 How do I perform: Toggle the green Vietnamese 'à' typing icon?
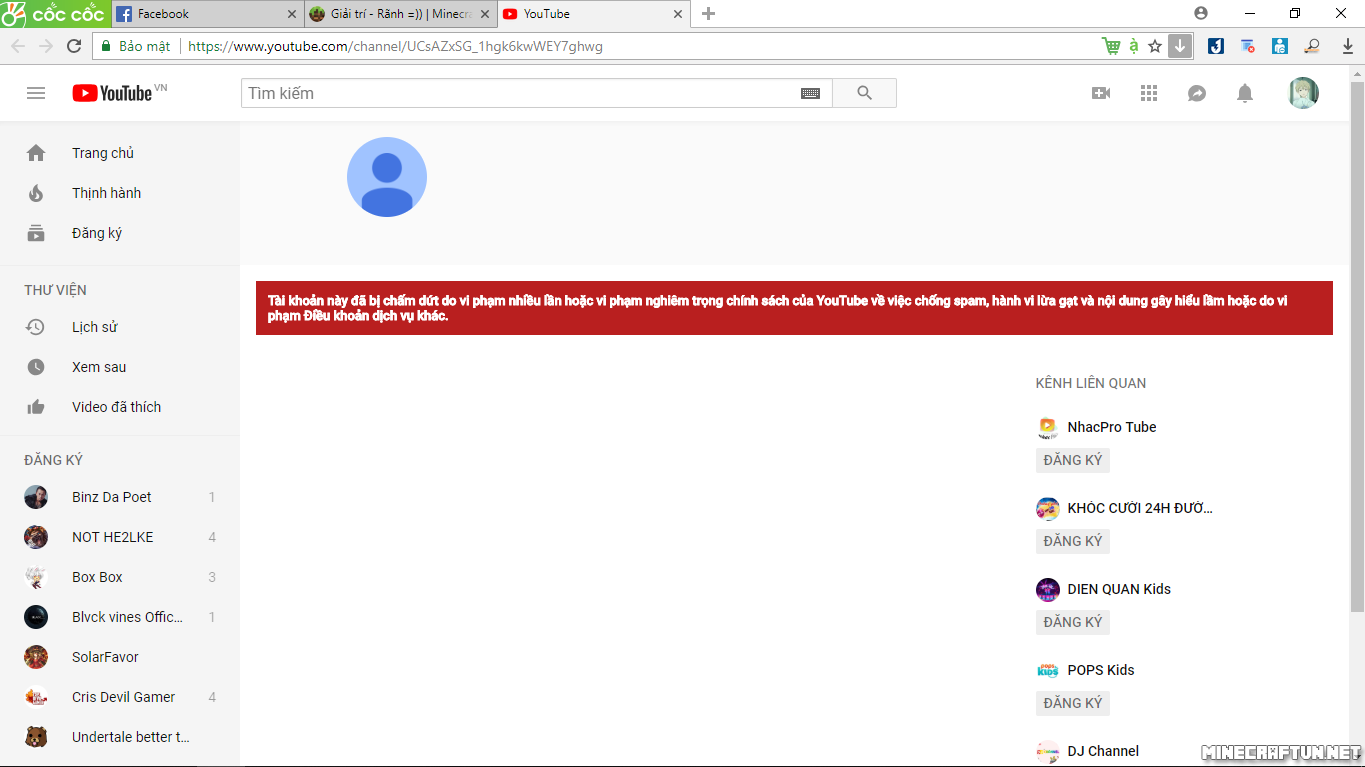tap(1134, 46)
